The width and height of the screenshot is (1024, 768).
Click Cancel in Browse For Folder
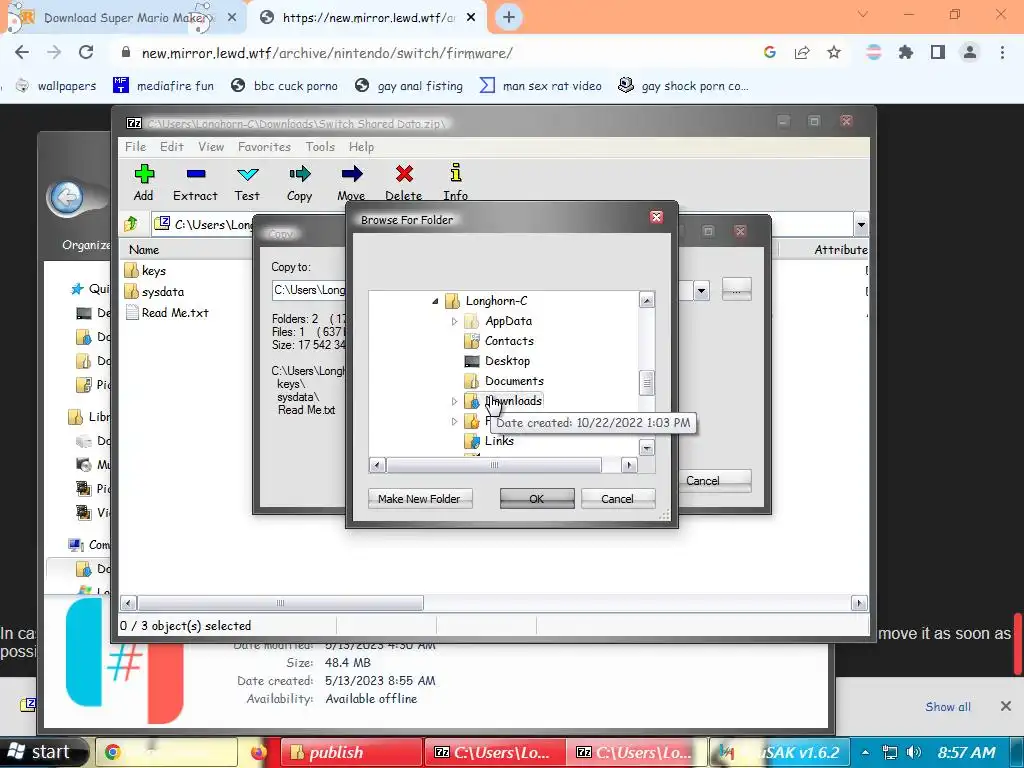(618, 498)
